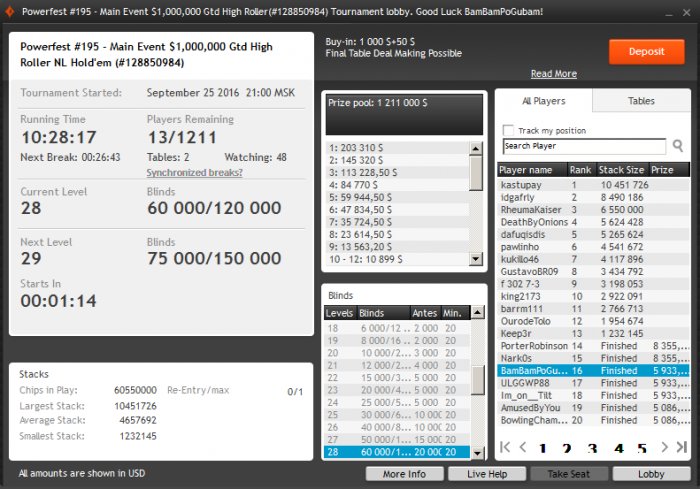Click 10 - 12 prize row

click(397, 259)
